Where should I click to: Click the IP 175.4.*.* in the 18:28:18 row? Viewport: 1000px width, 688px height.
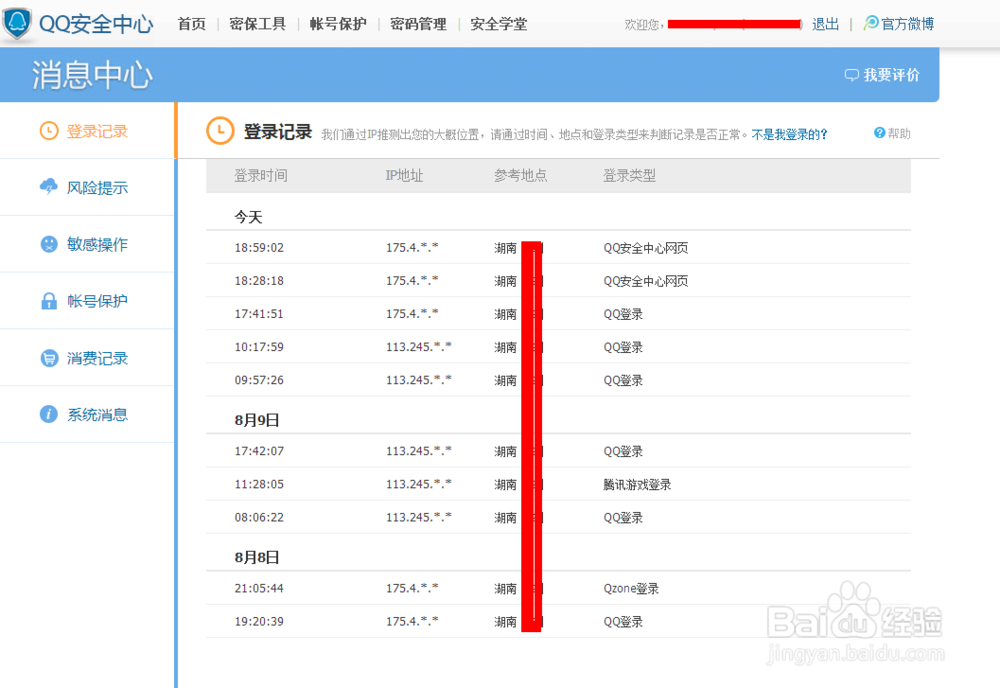click(412, 281)
